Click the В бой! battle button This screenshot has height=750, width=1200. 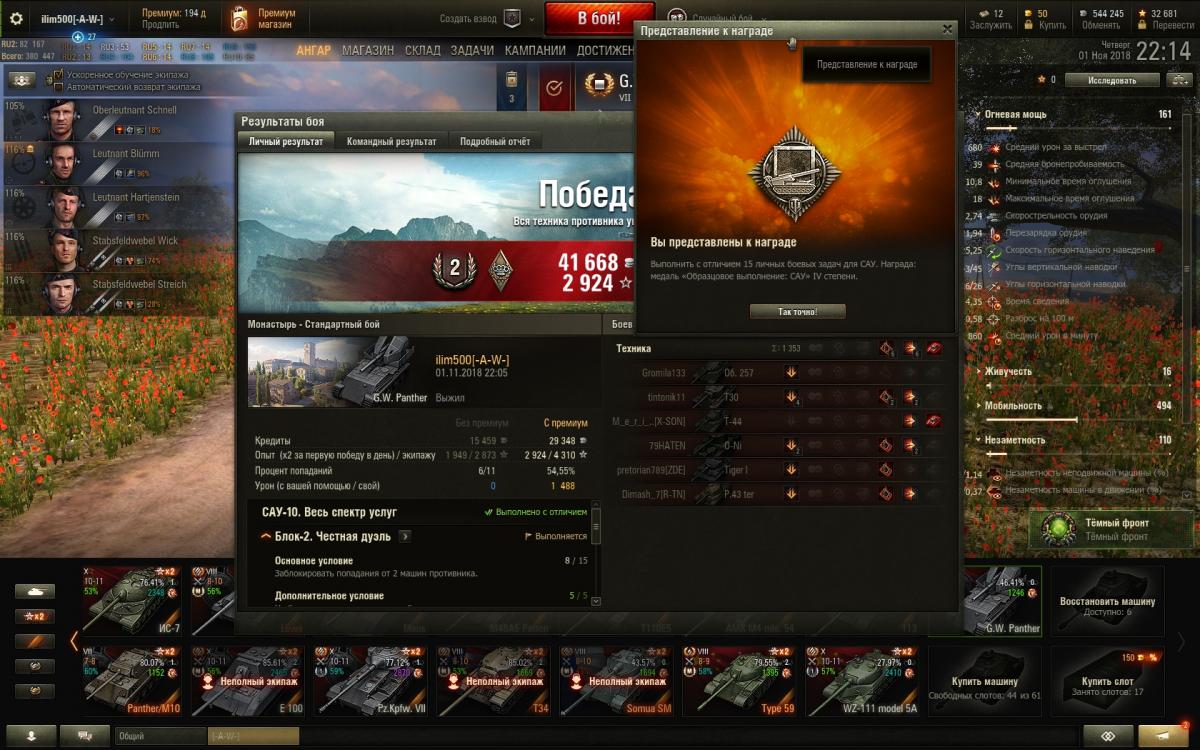[599, 19]
